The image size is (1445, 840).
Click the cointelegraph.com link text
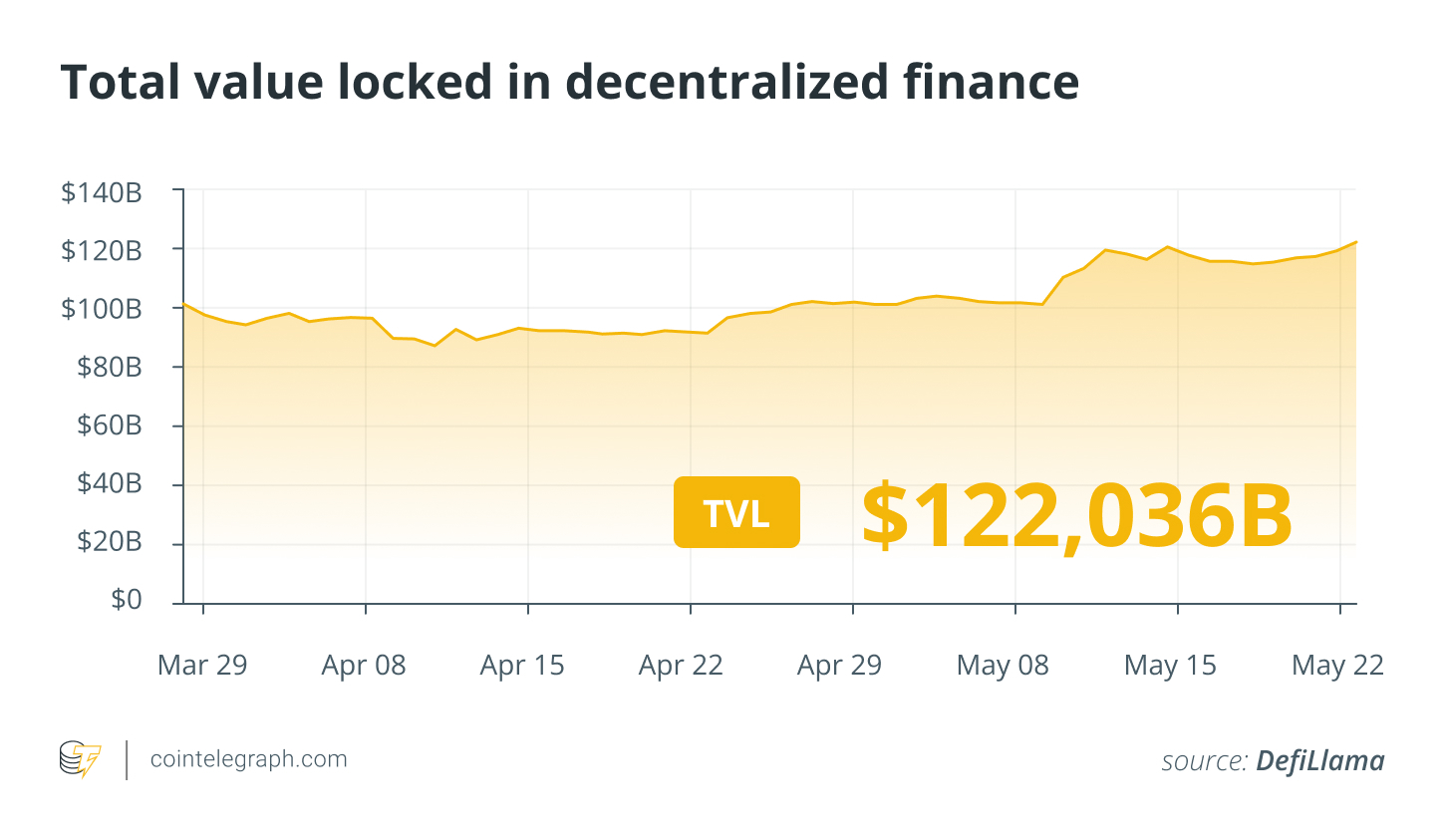[248, 759]
